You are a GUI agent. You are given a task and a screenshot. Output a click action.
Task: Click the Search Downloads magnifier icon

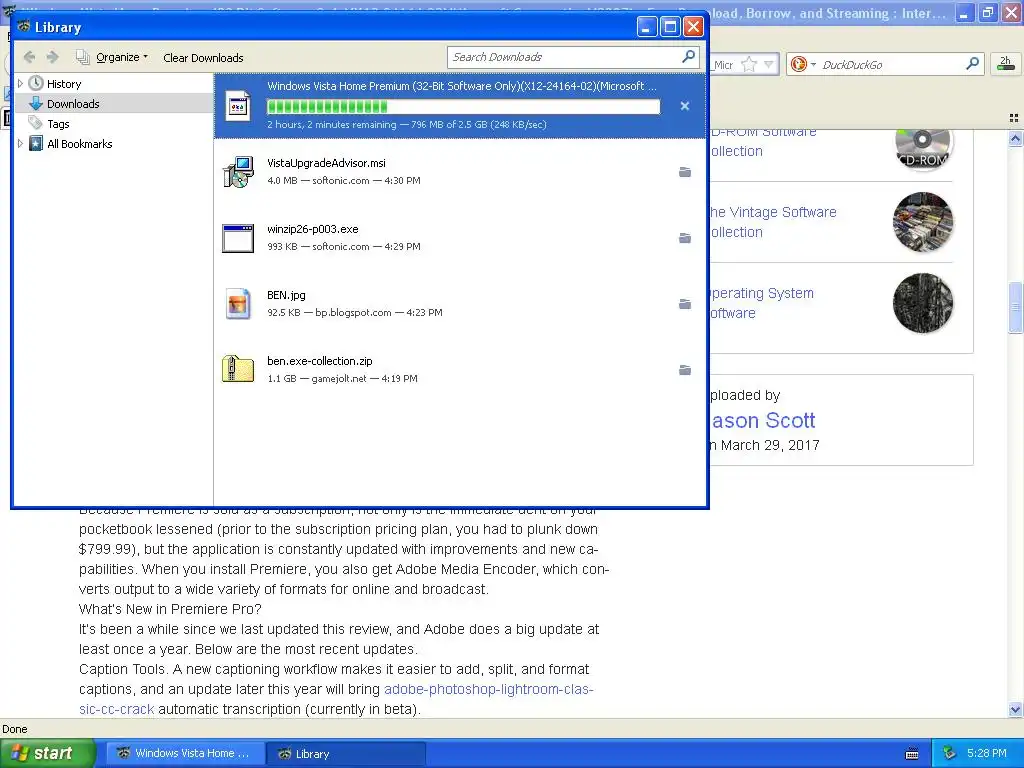688,57
